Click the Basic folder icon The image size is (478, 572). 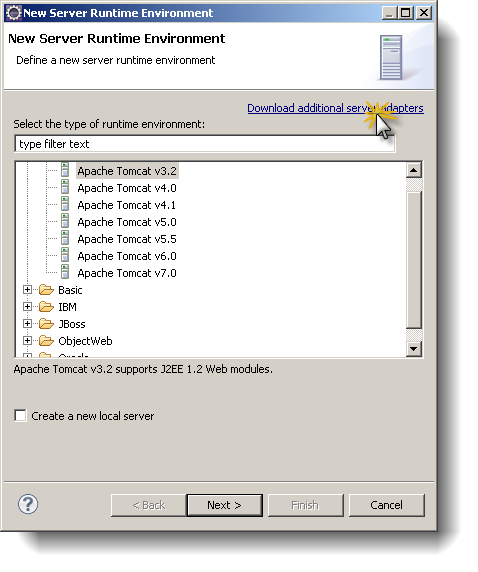pos(46,290)
